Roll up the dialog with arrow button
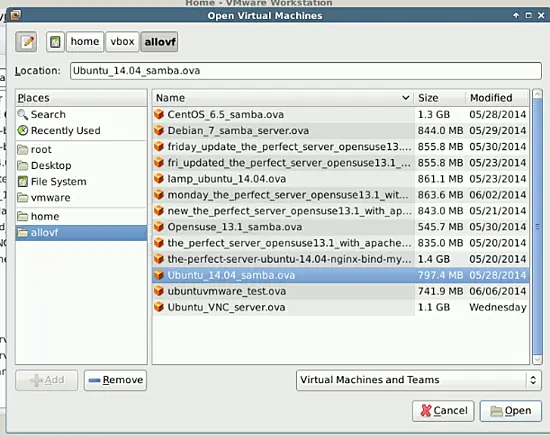The image size is (550, 438). (x=516, y=15)
